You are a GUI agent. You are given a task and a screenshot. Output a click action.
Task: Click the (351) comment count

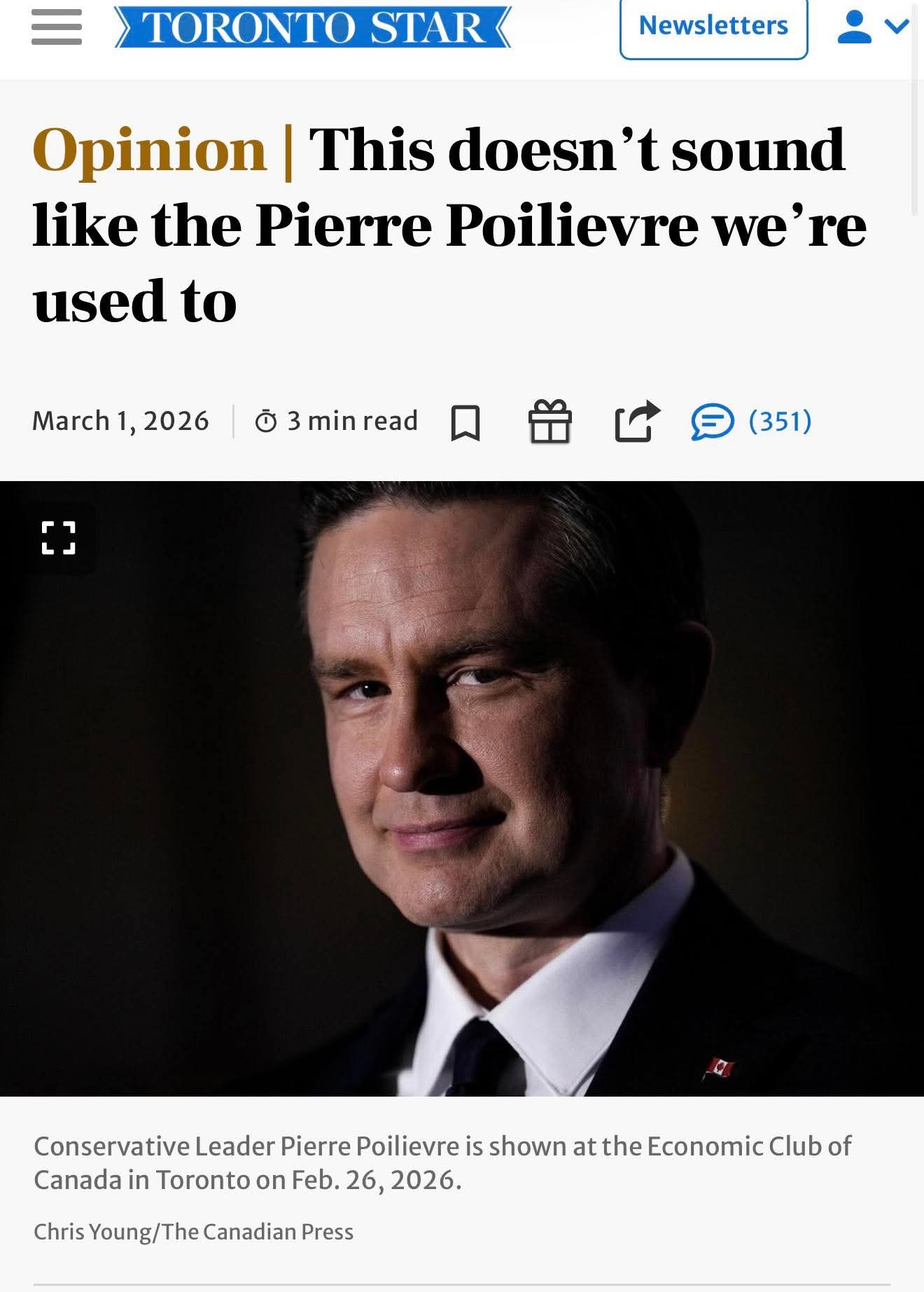click(780, 422)
